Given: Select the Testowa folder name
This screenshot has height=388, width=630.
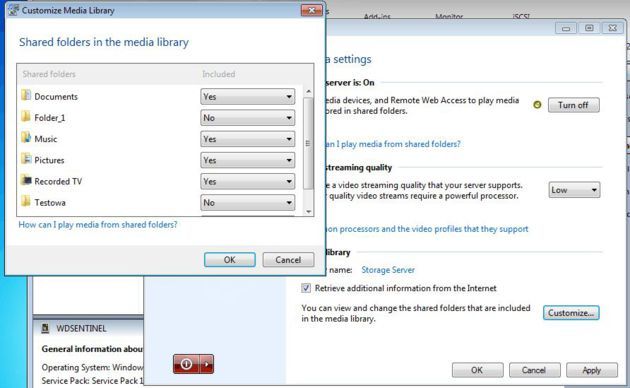Looking at the screenshot, I should tap(50, 203).
